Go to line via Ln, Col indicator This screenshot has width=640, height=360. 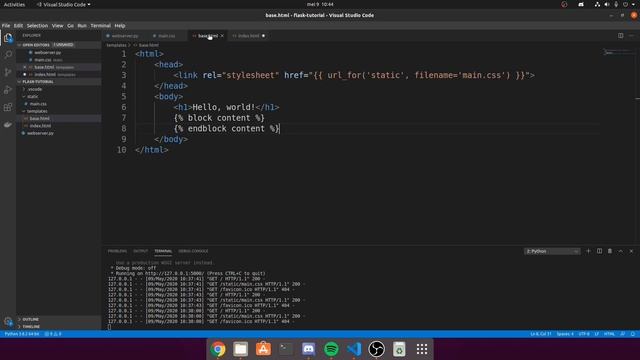point(541,334)
